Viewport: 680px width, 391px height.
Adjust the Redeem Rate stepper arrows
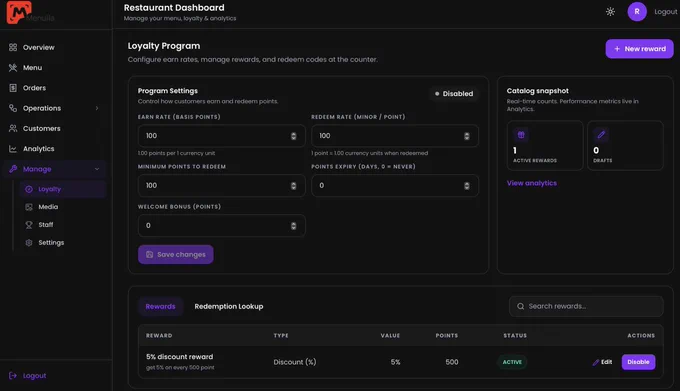coord(467,136)
